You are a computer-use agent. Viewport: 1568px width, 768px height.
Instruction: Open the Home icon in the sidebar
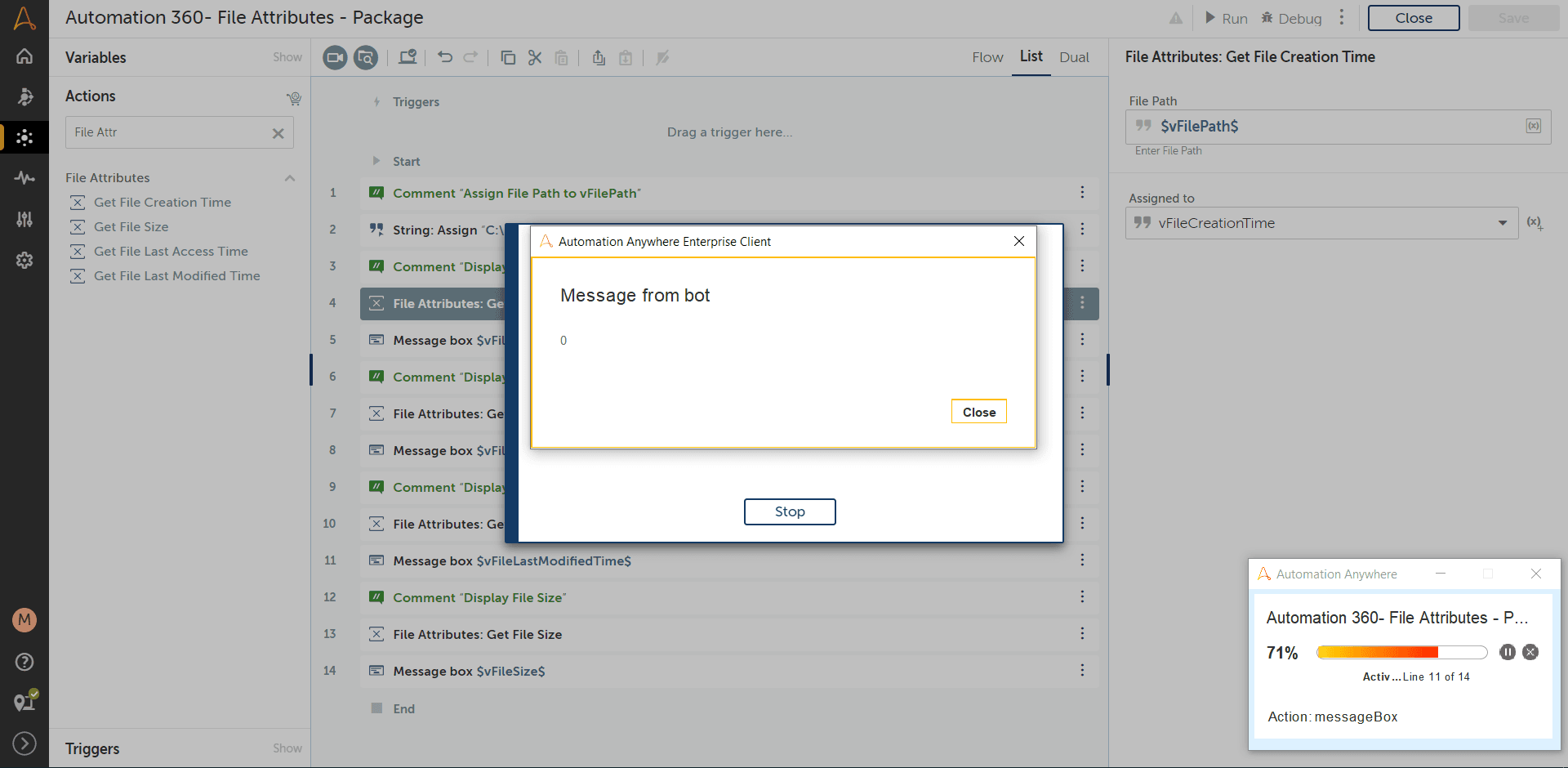pos(24,56)
